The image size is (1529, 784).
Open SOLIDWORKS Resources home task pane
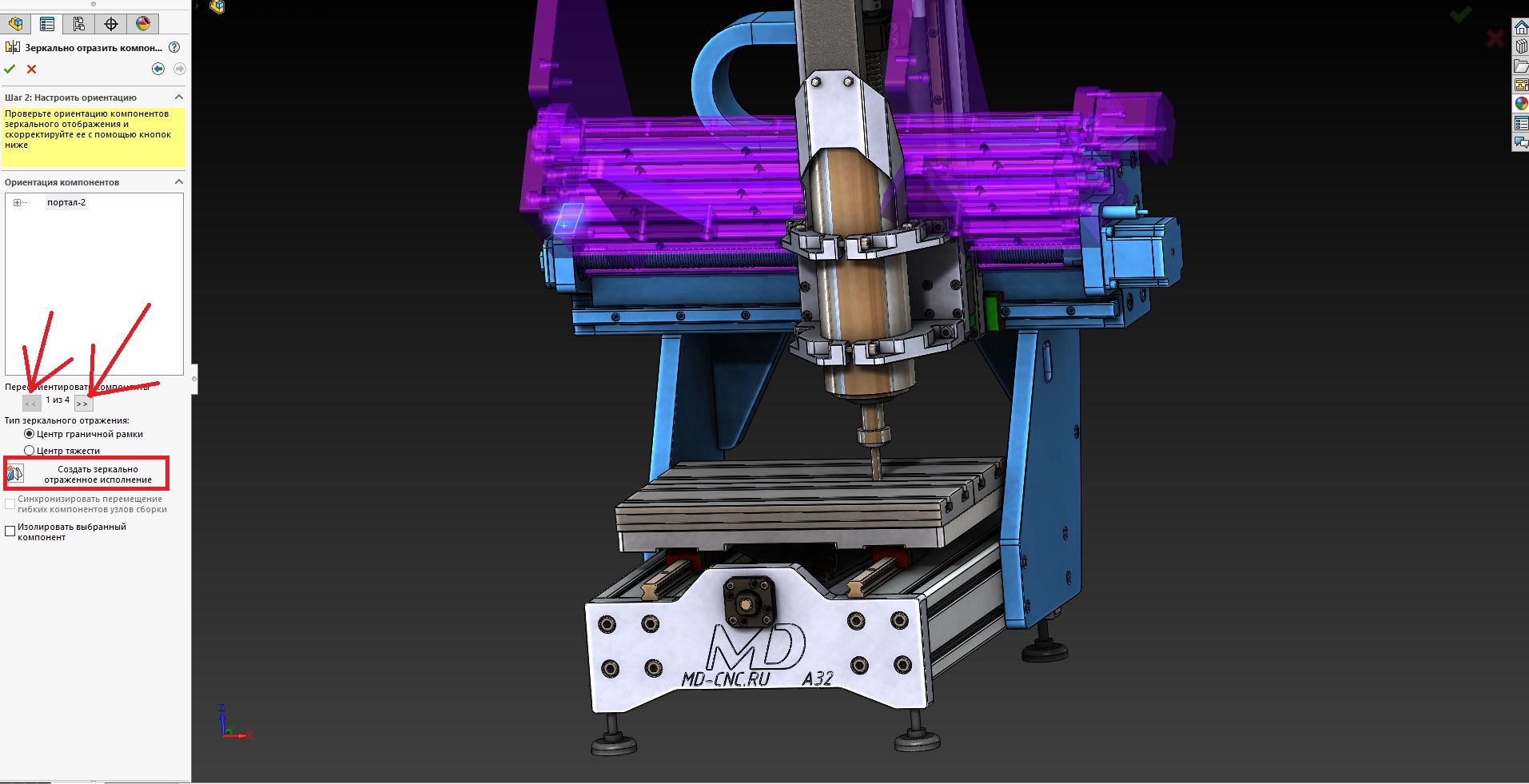coord(1521,27)
